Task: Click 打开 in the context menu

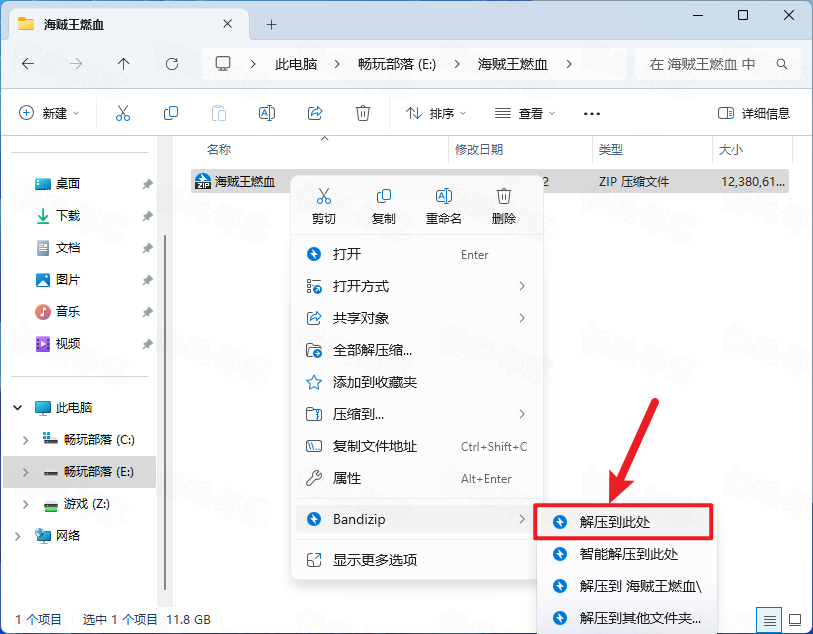Action: [x=417, y=255]
